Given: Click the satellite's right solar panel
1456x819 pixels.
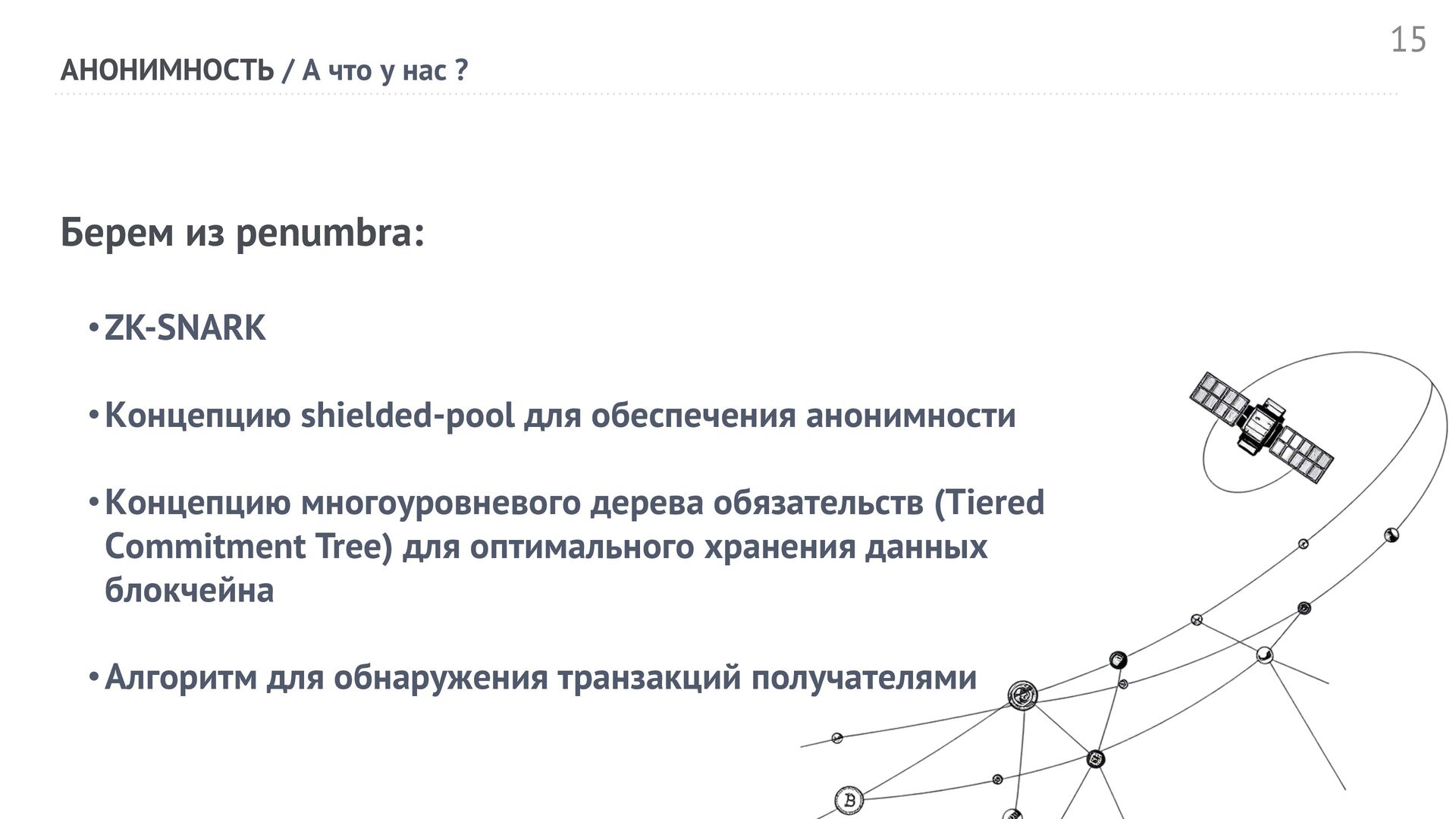Looking at the screenshot, I should 1301,455.
